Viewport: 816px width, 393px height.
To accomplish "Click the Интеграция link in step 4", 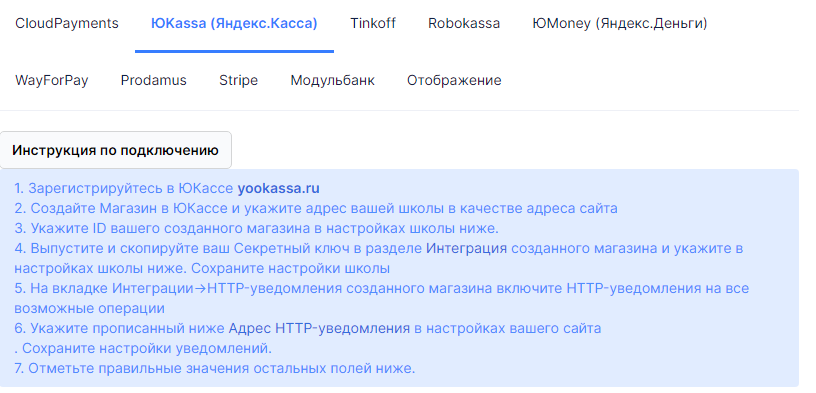I will 466,248.
